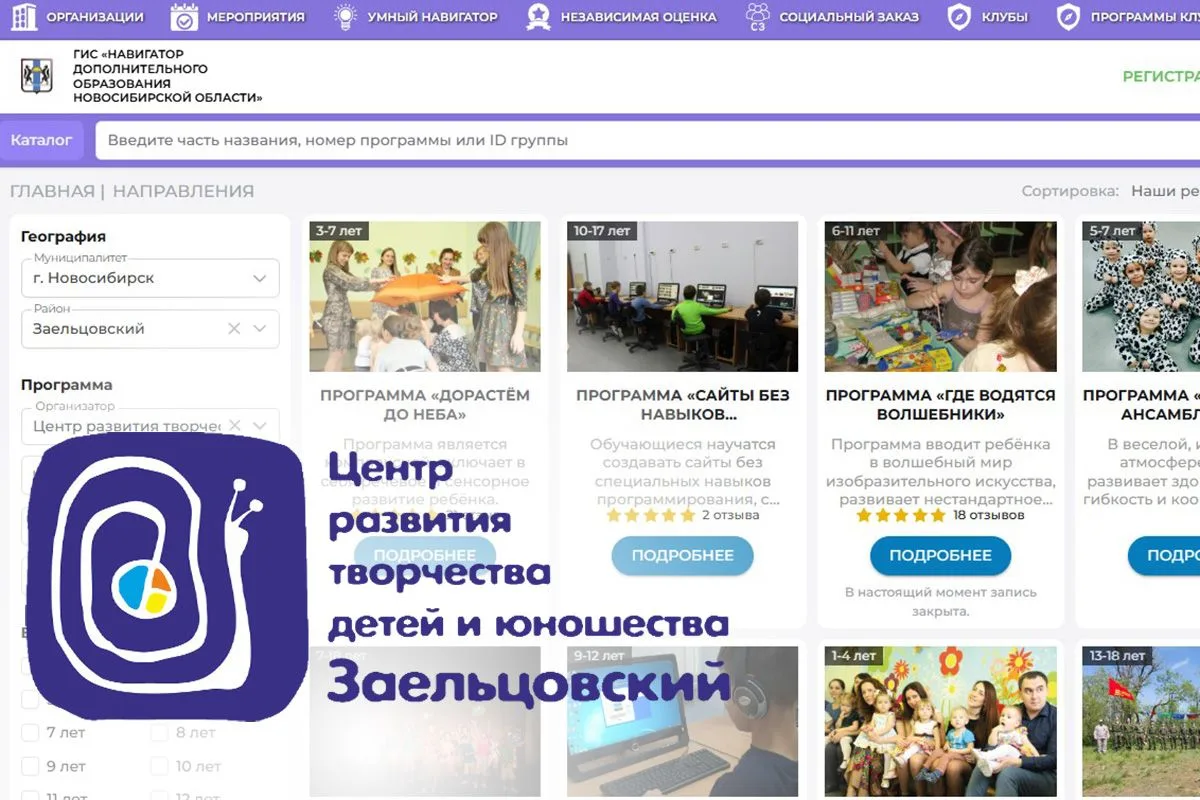Tick the 7 лет age checkbox

30,732
